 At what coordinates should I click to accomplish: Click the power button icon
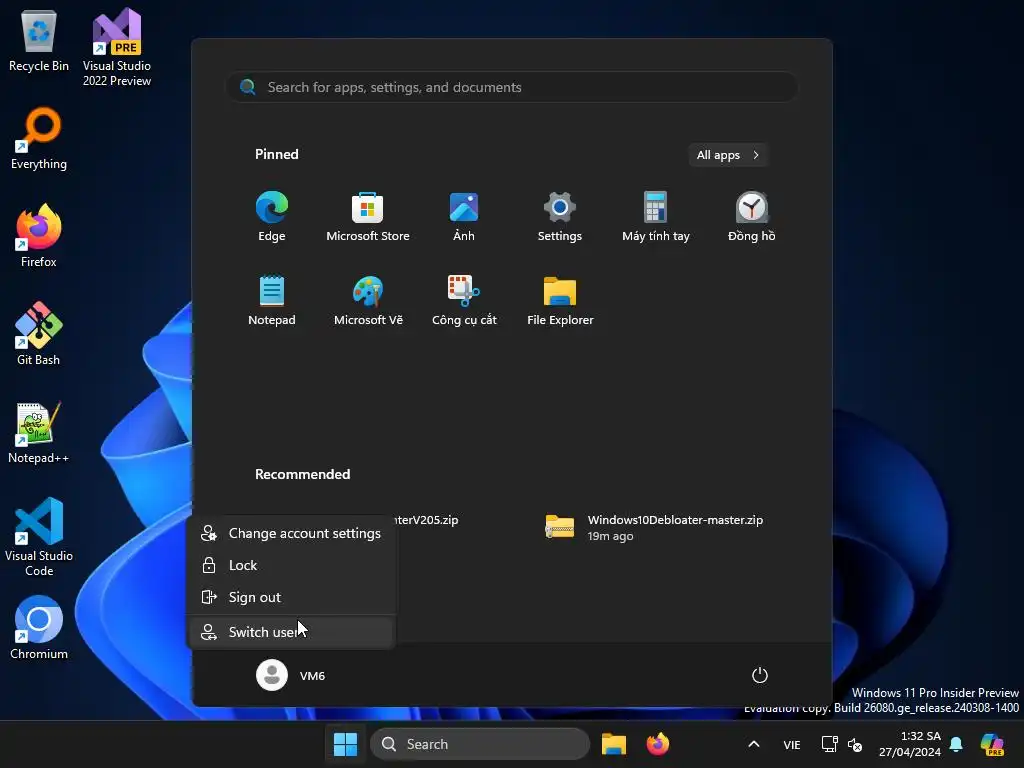click(x=760, y=675)
